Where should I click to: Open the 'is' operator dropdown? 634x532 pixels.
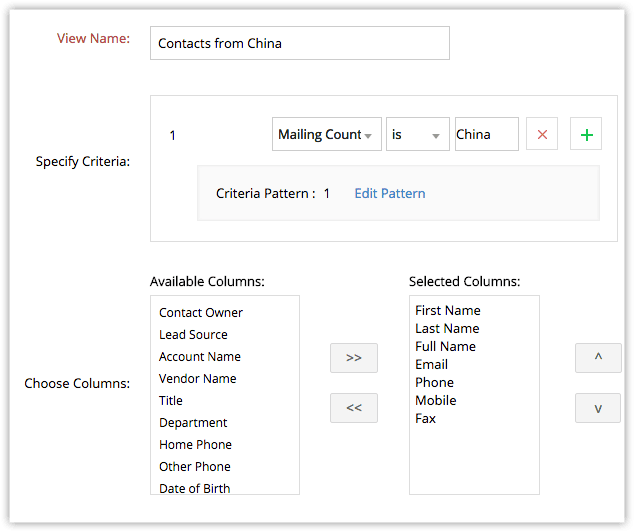coord(418,134)
